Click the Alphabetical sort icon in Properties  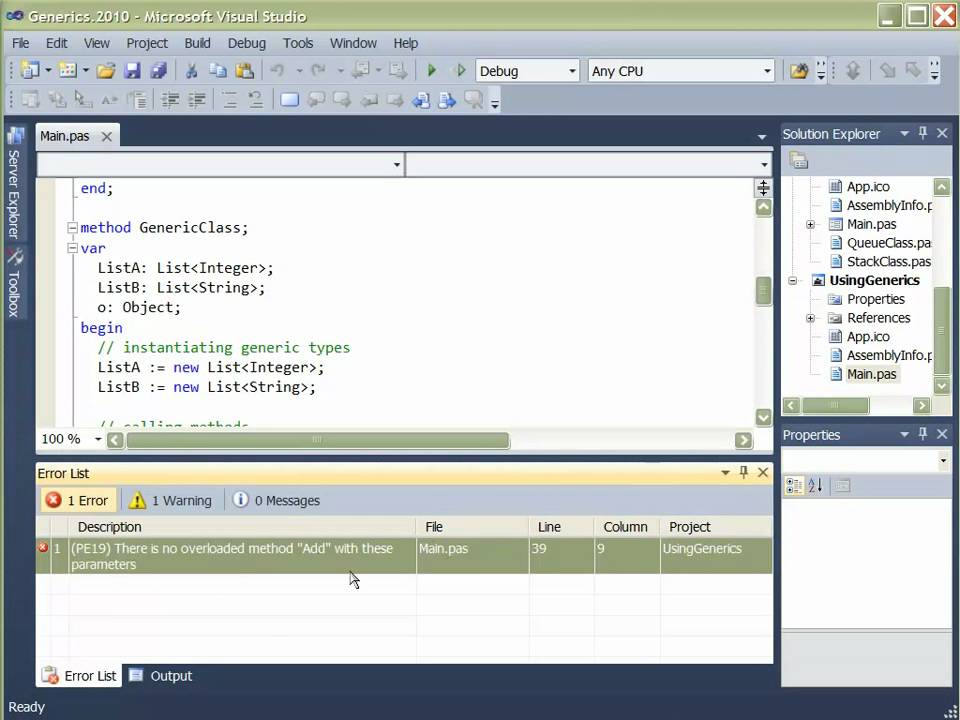[816, 486]
